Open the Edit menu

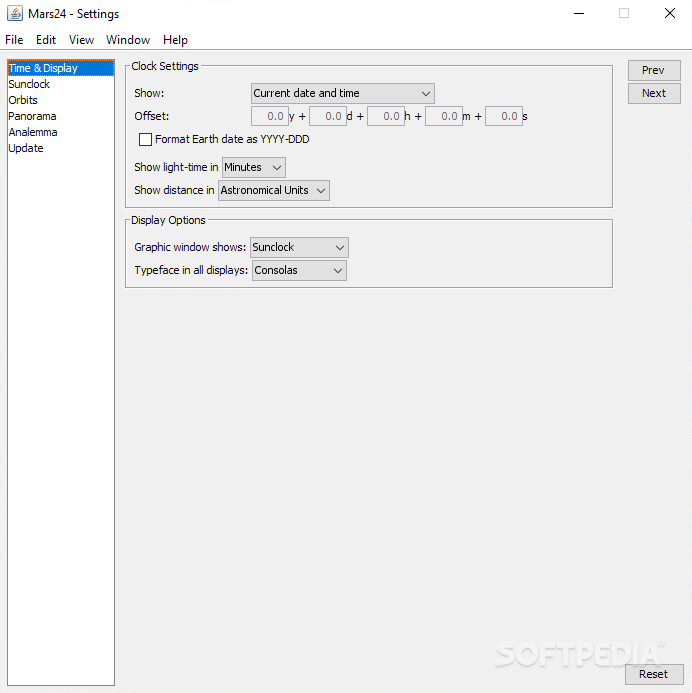tap(46, 40)
